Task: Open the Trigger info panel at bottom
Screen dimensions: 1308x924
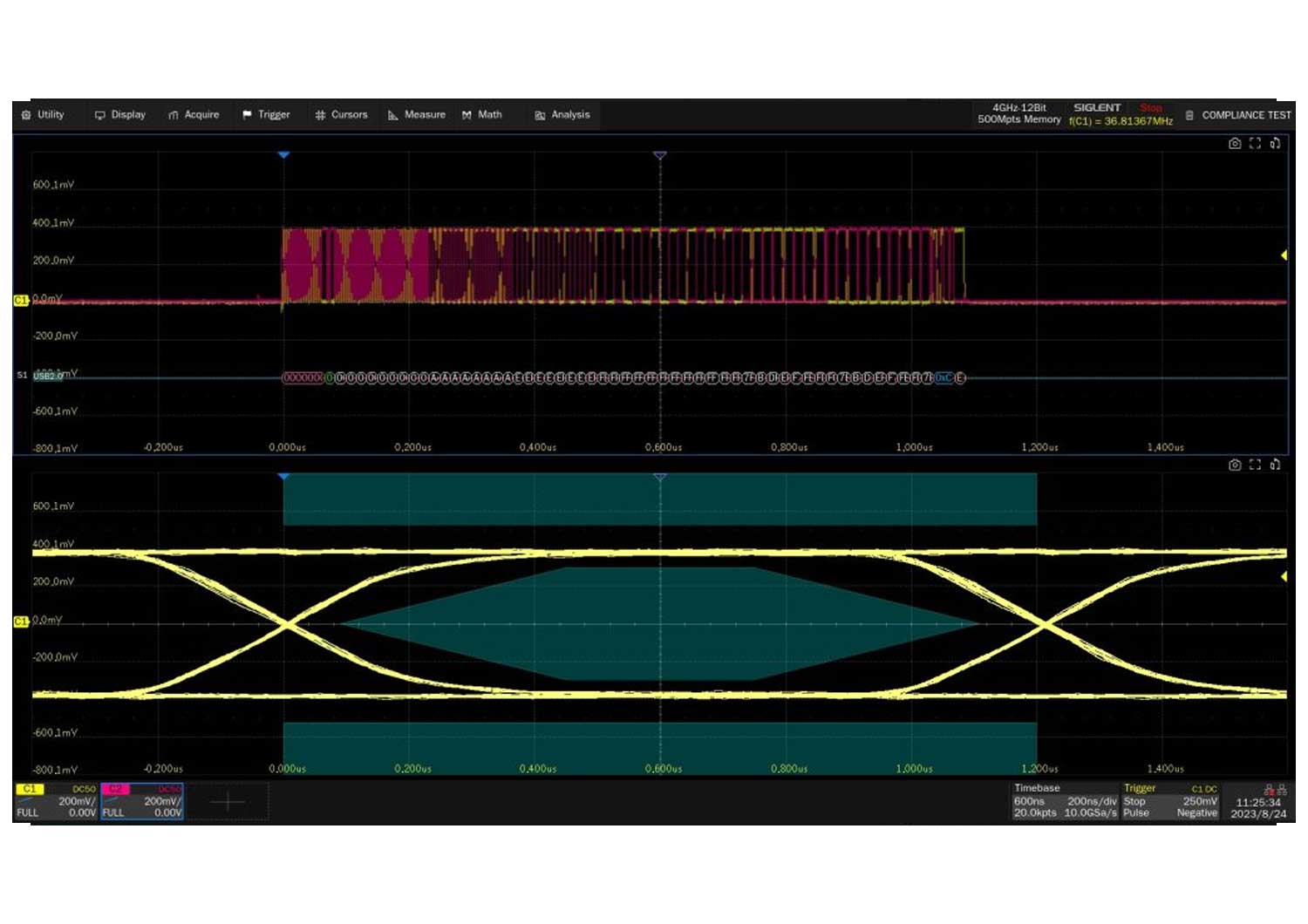Action: click(1170, 801)
